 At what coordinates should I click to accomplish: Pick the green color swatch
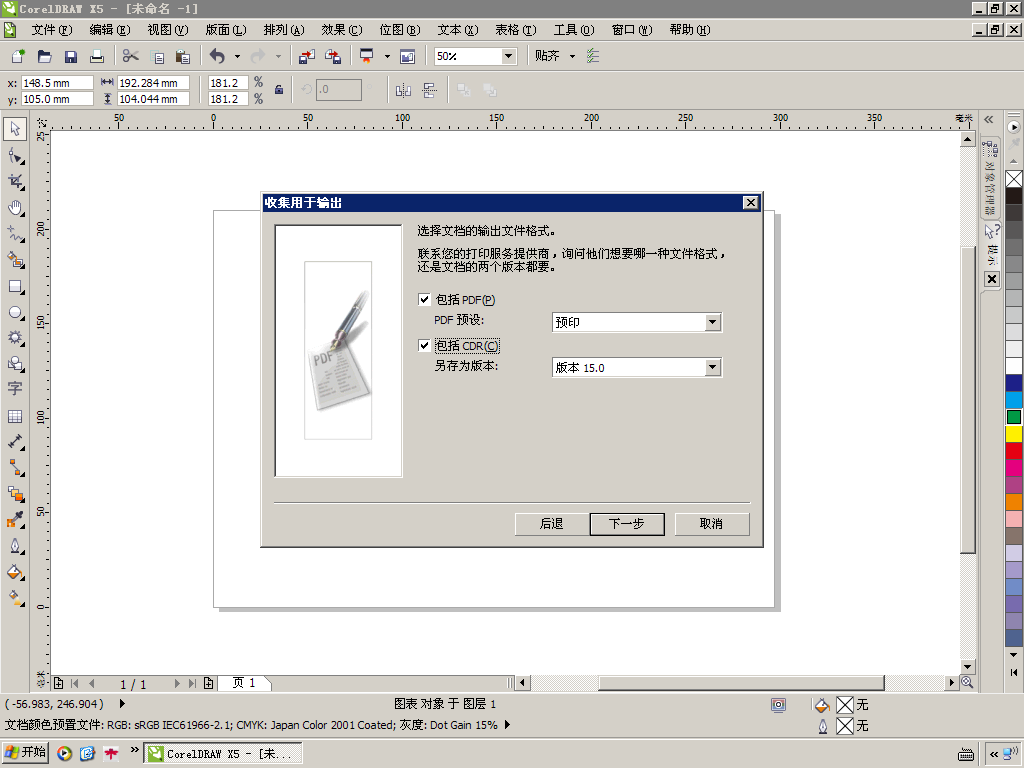click(x=1014, y=417)
